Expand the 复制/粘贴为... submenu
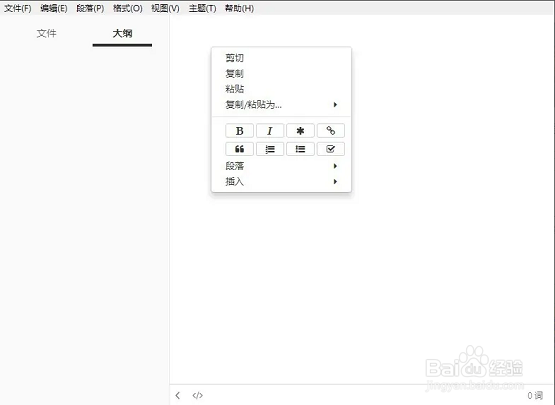Screen dimensions: 555x405 coord(281,104)
